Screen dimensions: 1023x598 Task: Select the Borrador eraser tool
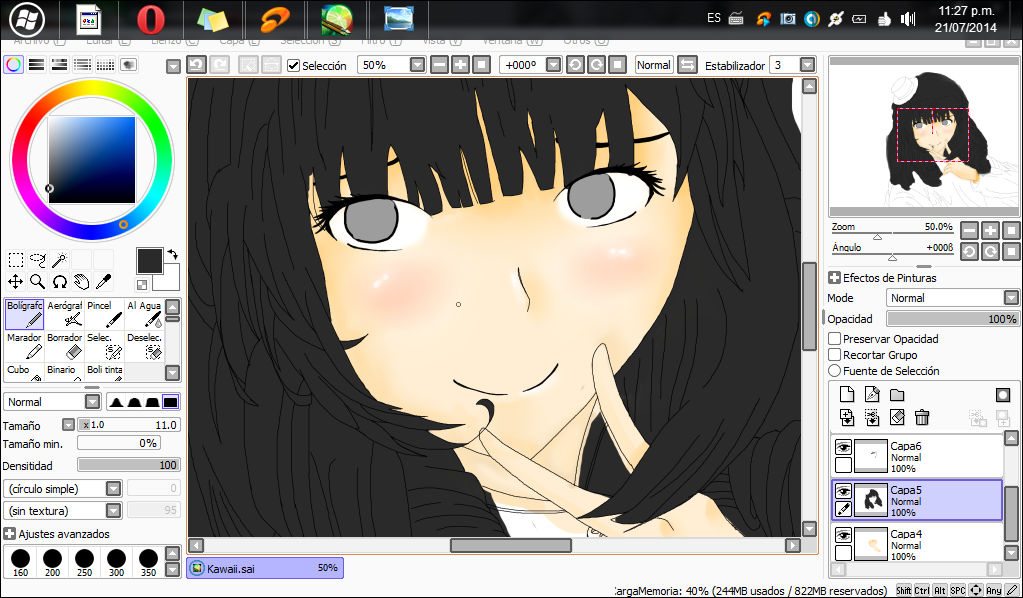coord(65,346)
